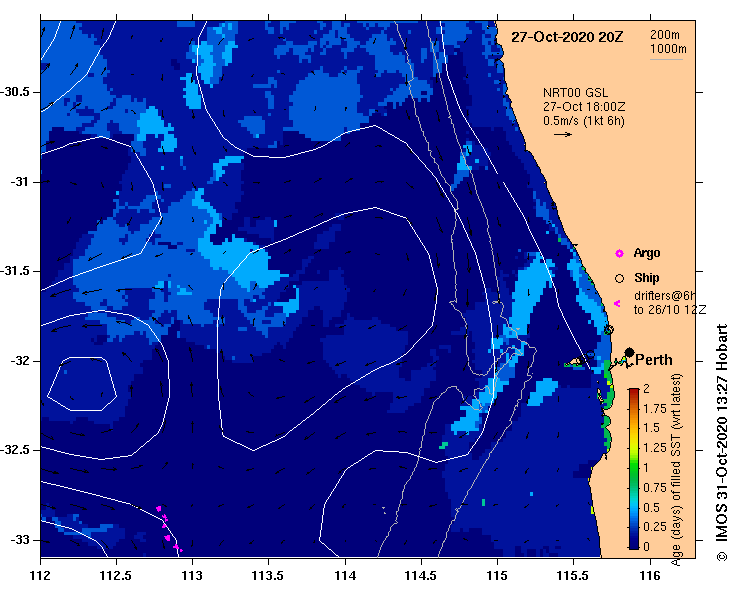Click the latitude label -31
The image size is (739, 592).
click(x=19, y=182)
